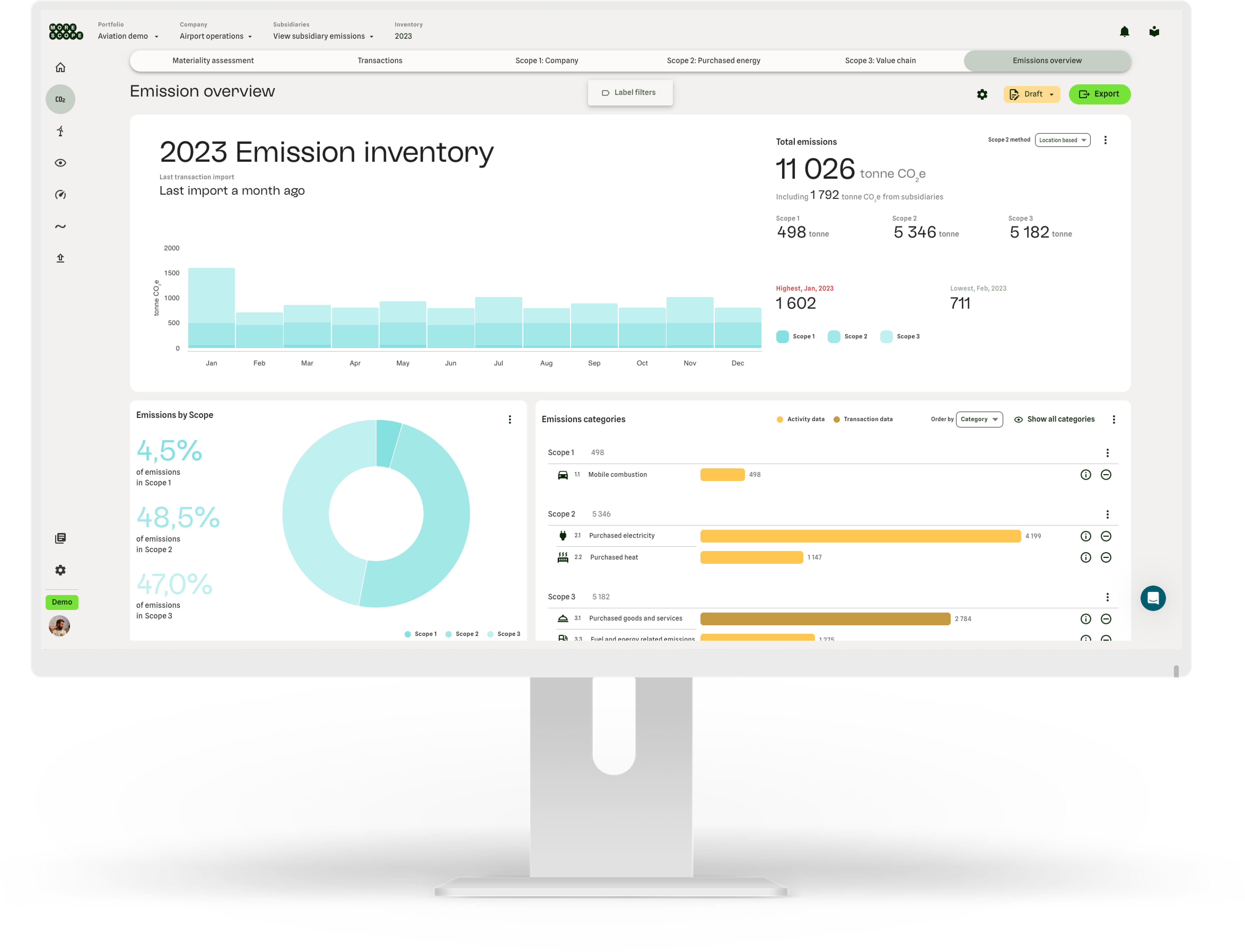Go to Materiality assessment tab
This screenshot has height=952, width=1245.
[213, 61]
